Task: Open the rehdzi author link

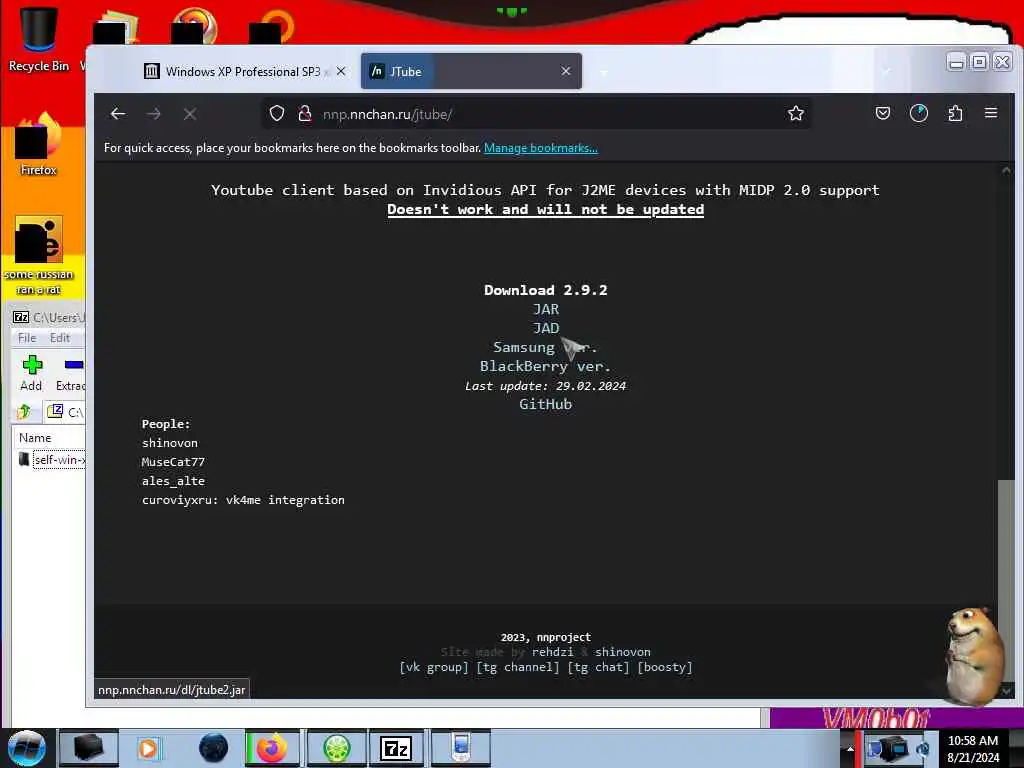Action: [x=552, y=652]
